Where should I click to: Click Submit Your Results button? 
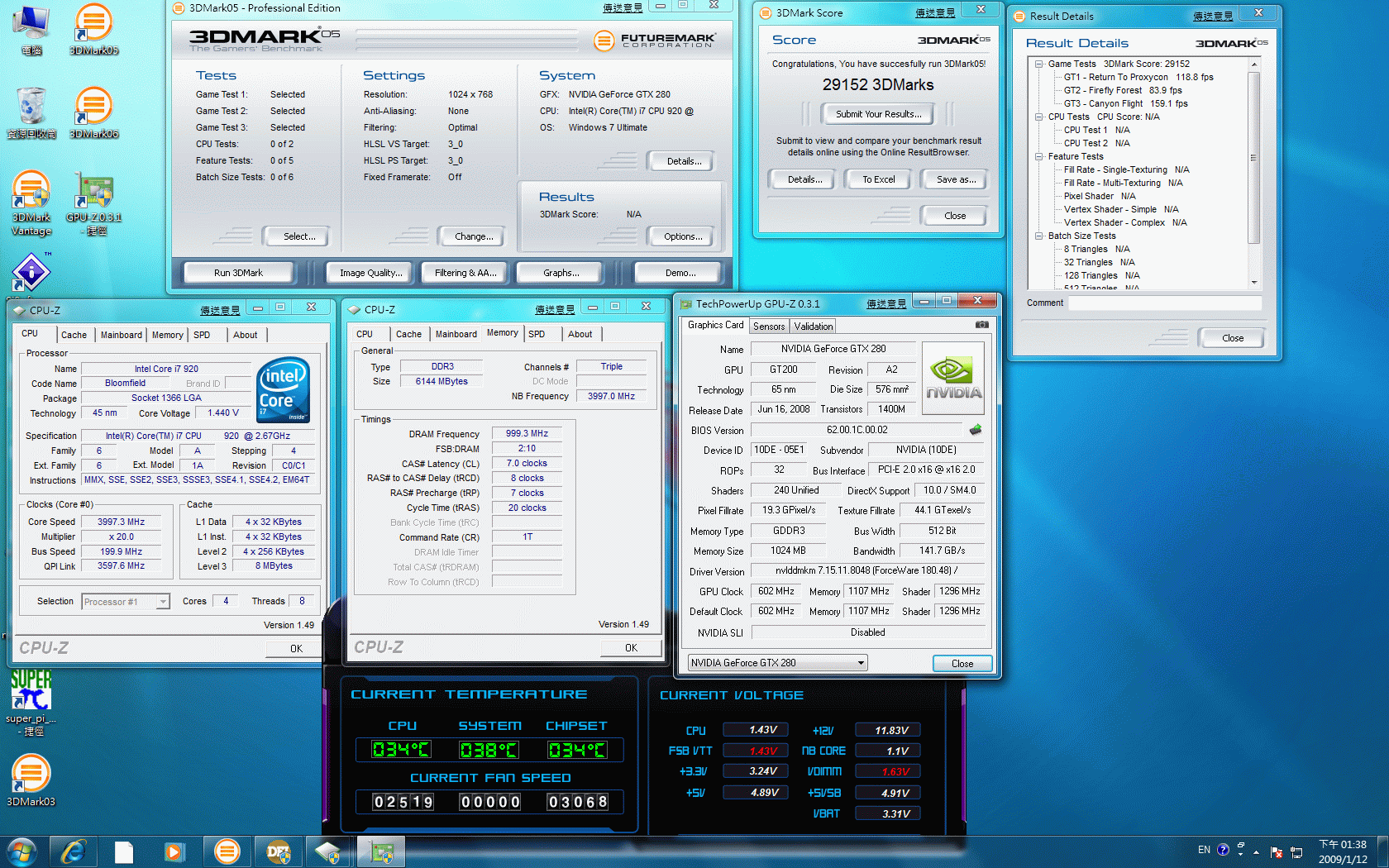click(877, 114)
